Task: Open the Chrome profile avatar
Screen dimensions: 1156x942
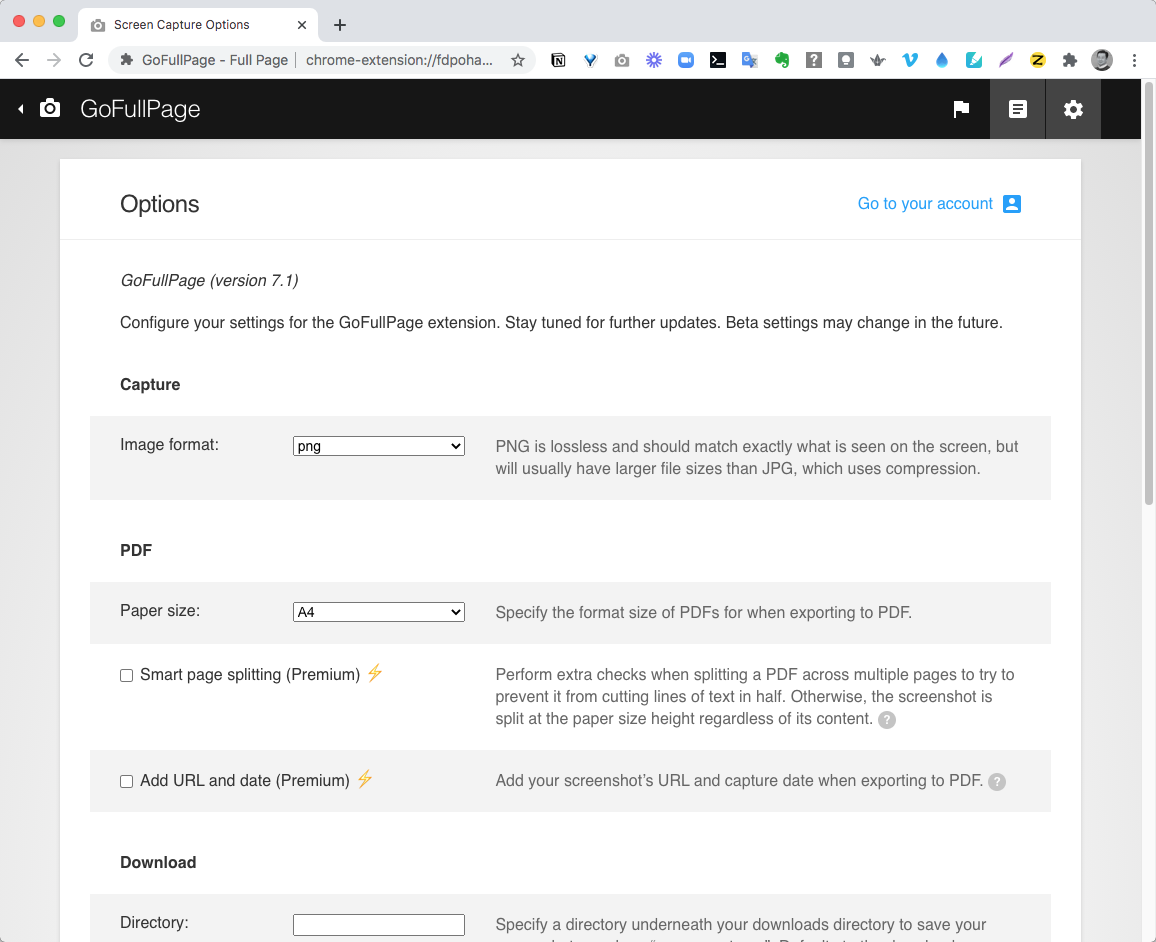Action: pos(1101,60)
